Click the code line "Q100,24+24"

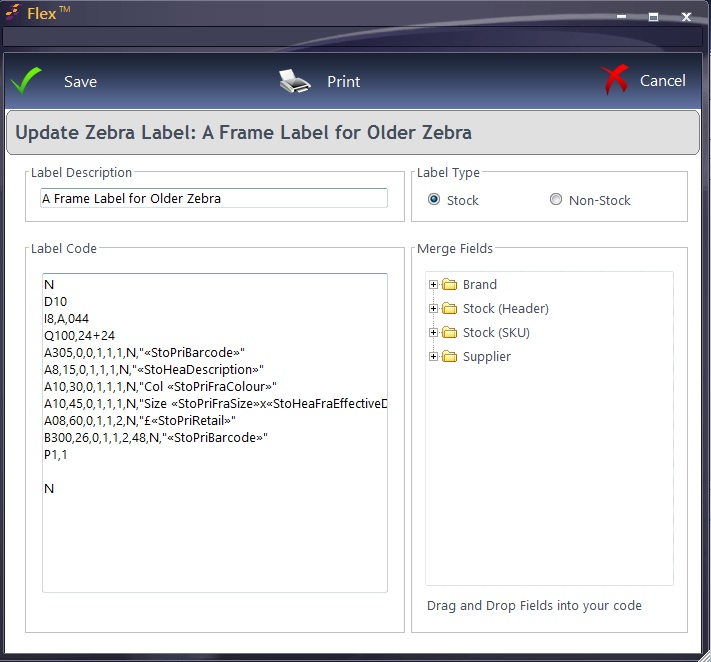[x=79, y=336]
